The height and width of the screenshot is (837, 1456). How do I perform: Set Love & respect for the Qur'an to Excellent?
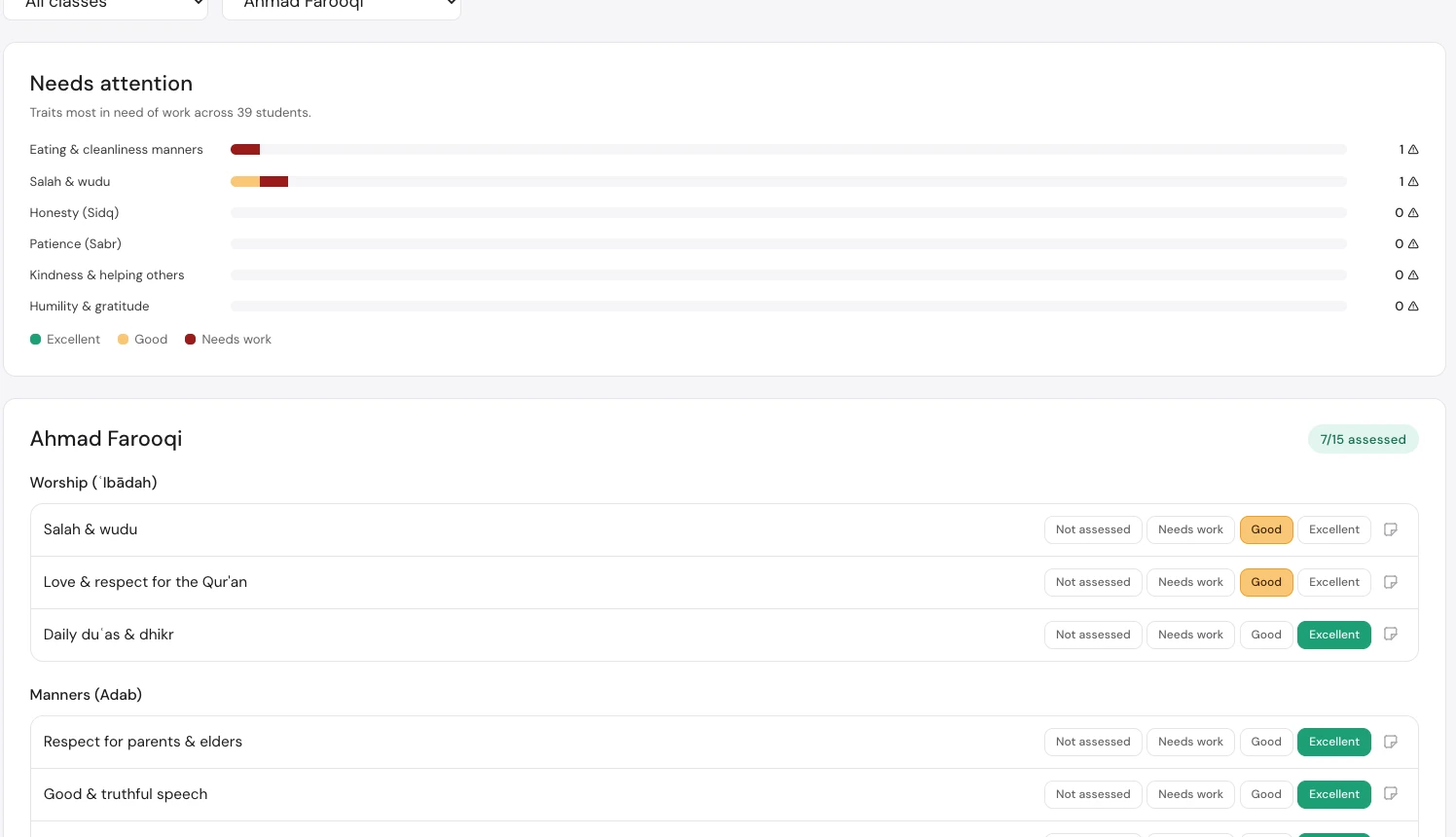[x=1334, y=582]
